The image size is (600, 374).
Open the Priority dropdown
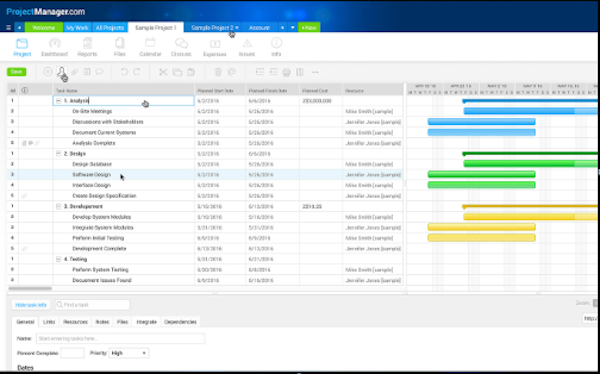pos(129,353)
